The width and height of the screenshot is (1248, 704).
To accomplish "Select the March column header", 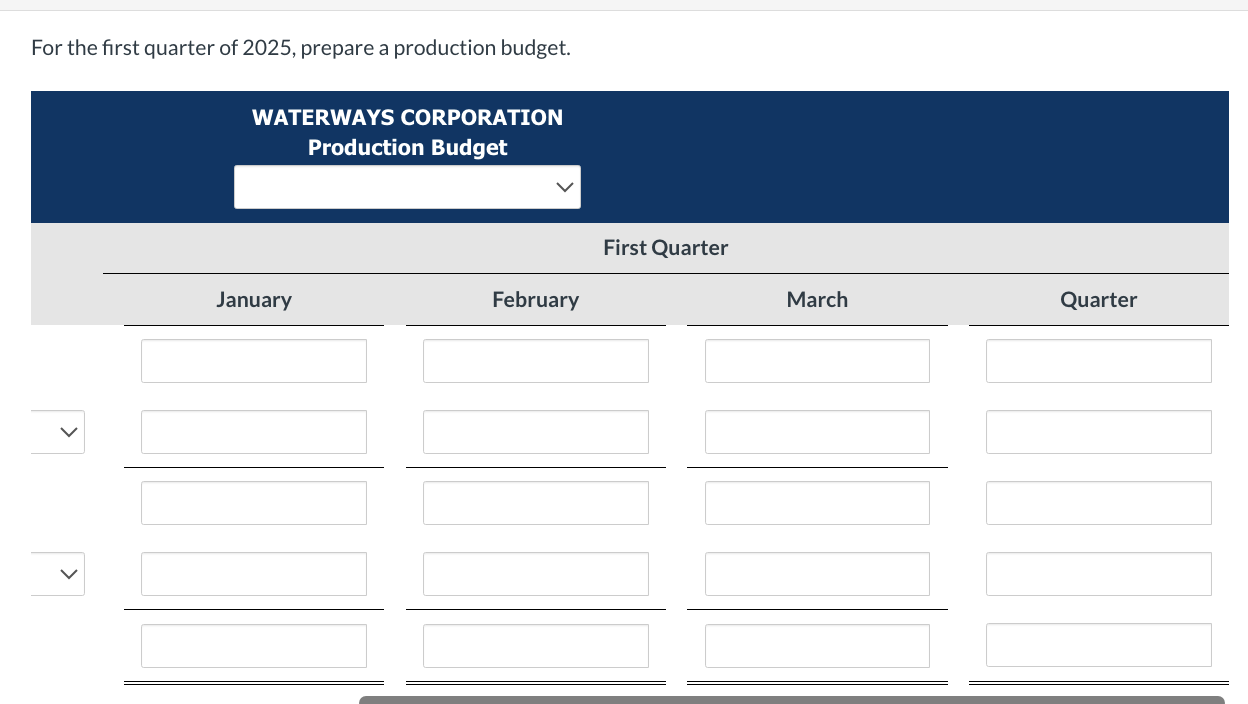I will [817, 299].
